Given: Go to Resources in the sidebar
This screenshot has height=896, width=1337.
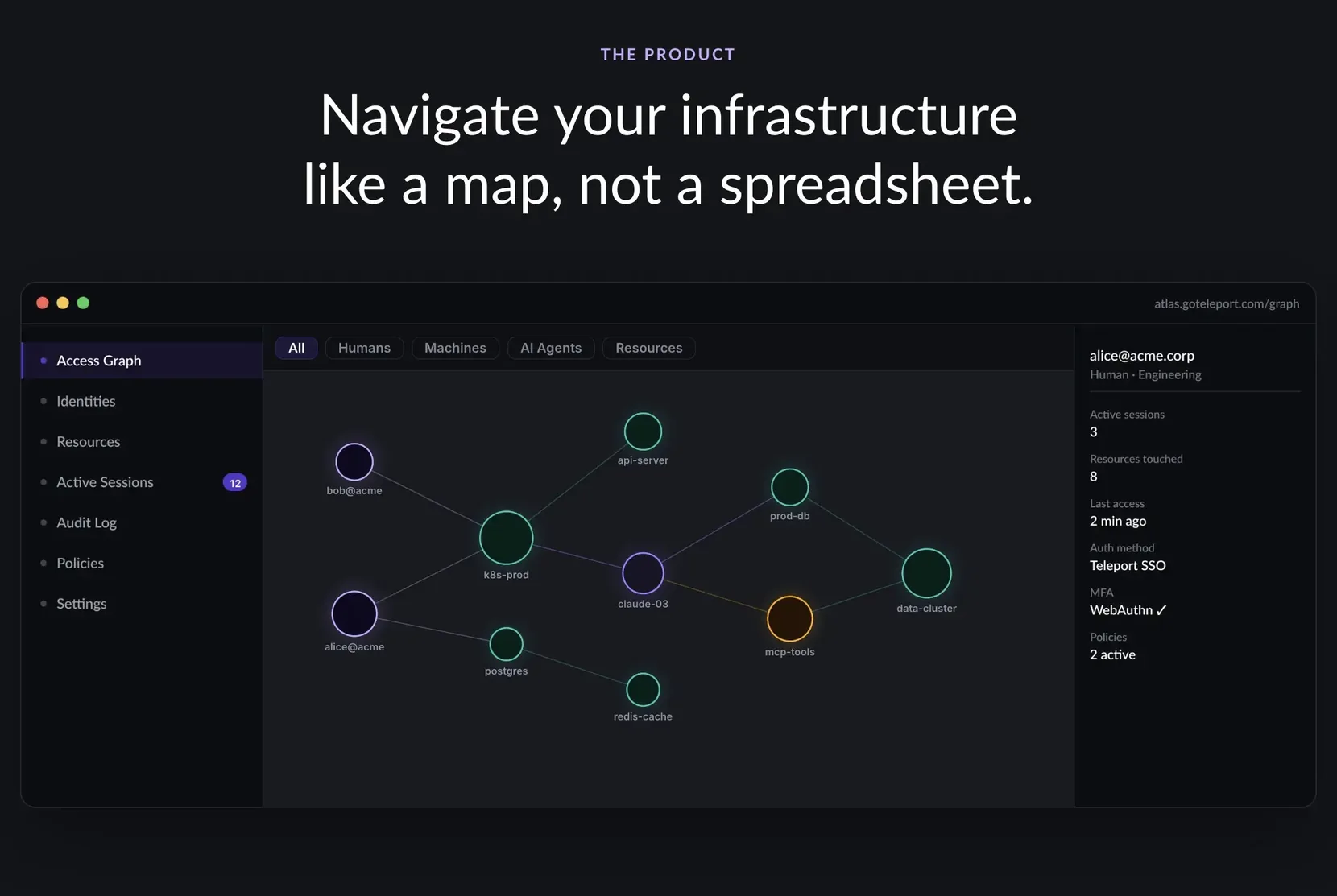Looking at the screenshot, I should pos(142,441).
